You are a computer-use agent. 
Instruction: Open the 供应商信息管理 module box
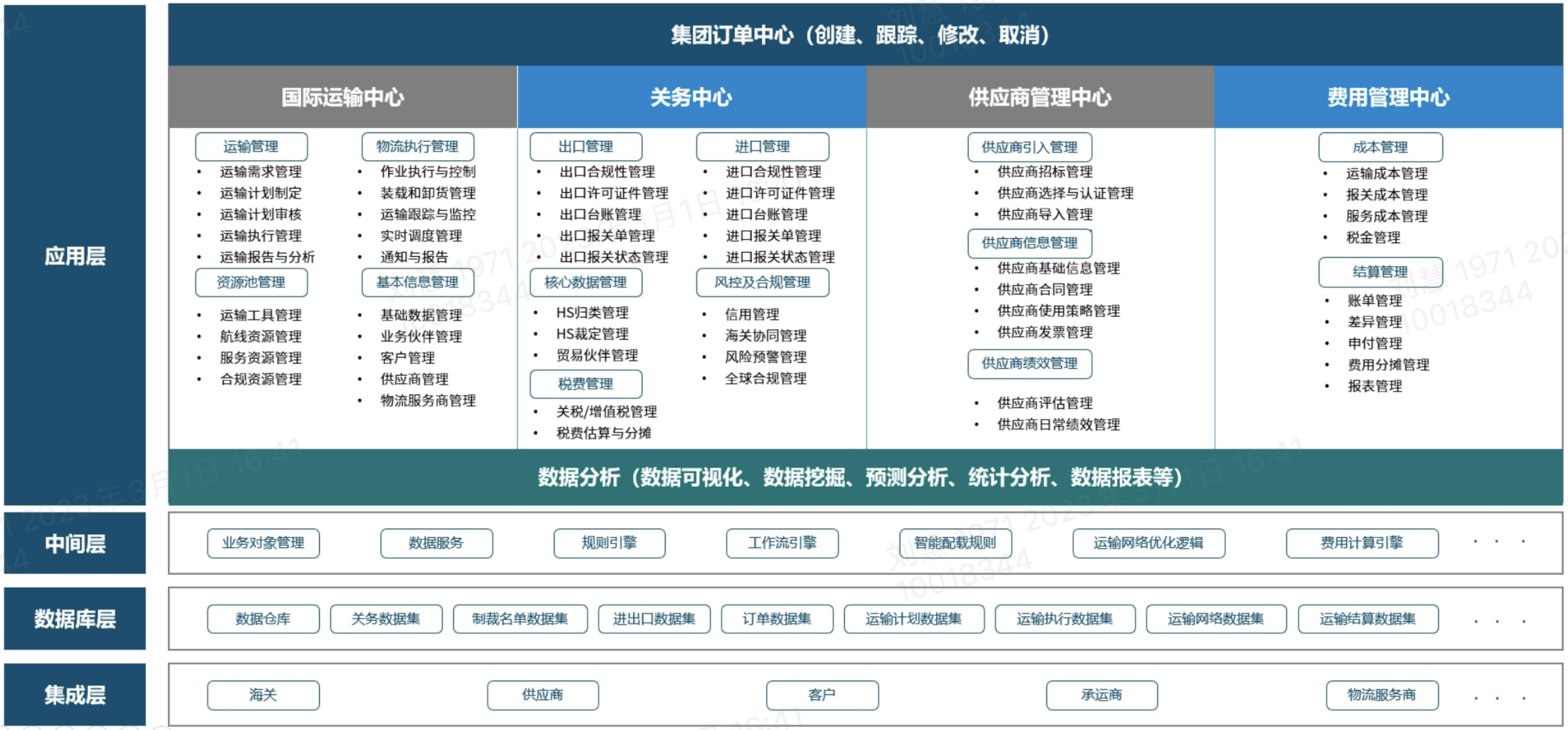1030,243
